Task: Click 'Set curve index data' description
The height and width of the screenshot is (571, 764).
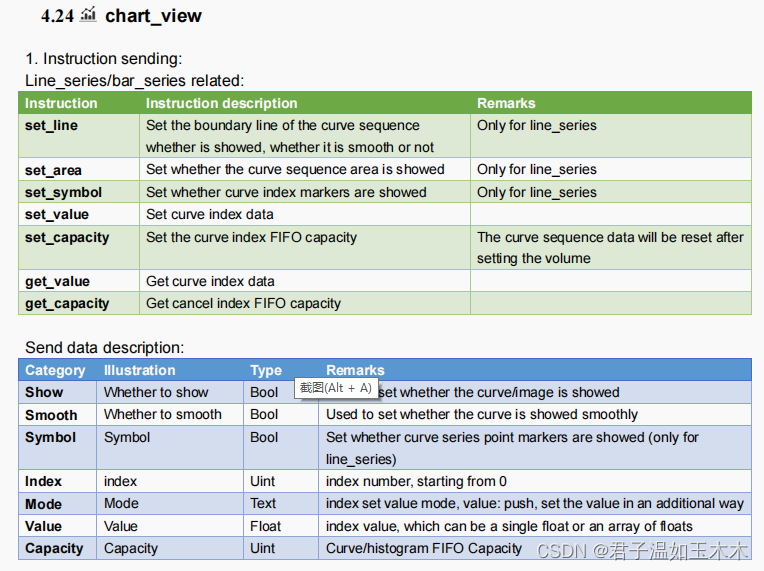Action: [210, 214]
